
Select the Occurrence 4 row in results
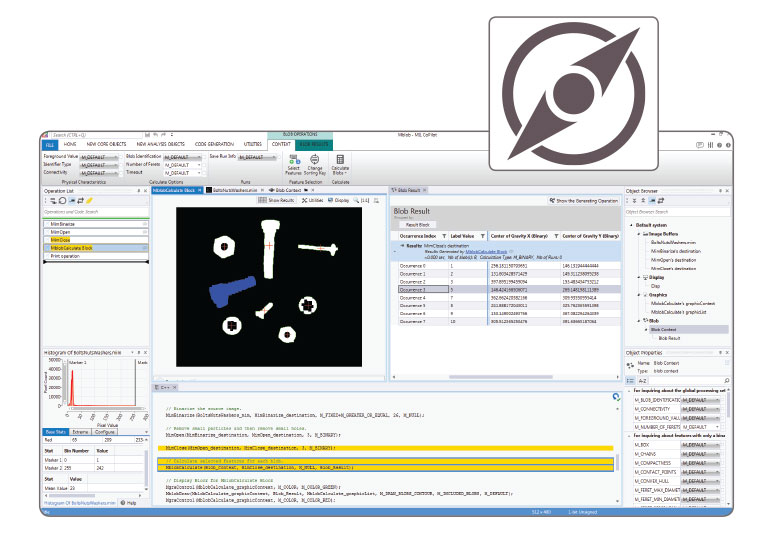509,298
